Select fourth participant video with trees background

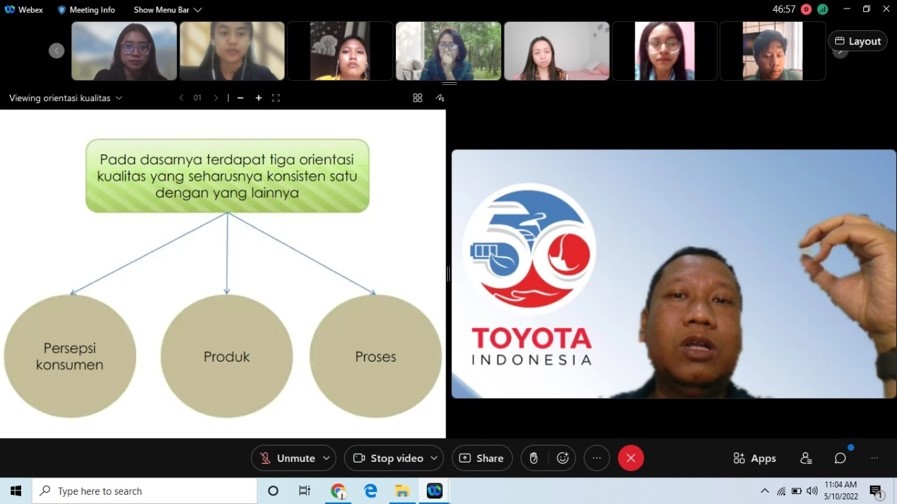448,51
